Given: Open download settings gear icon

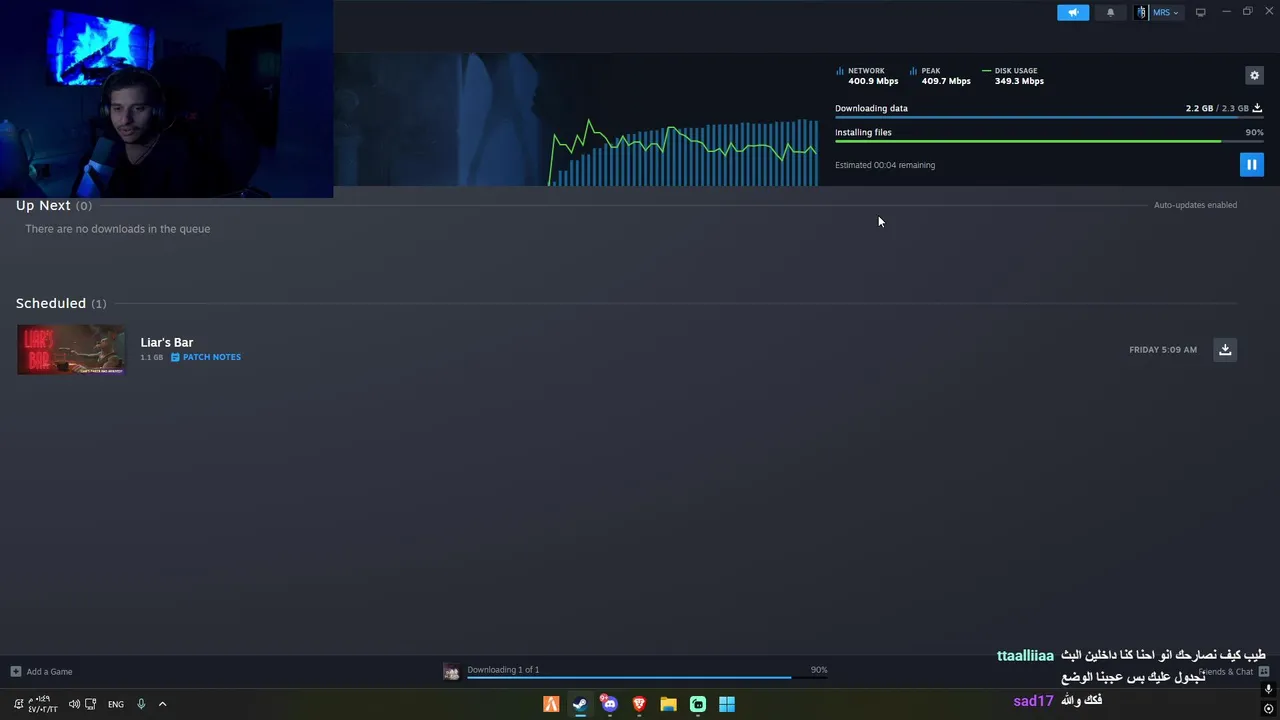Looking at the screenshot, I should 1254,75.
